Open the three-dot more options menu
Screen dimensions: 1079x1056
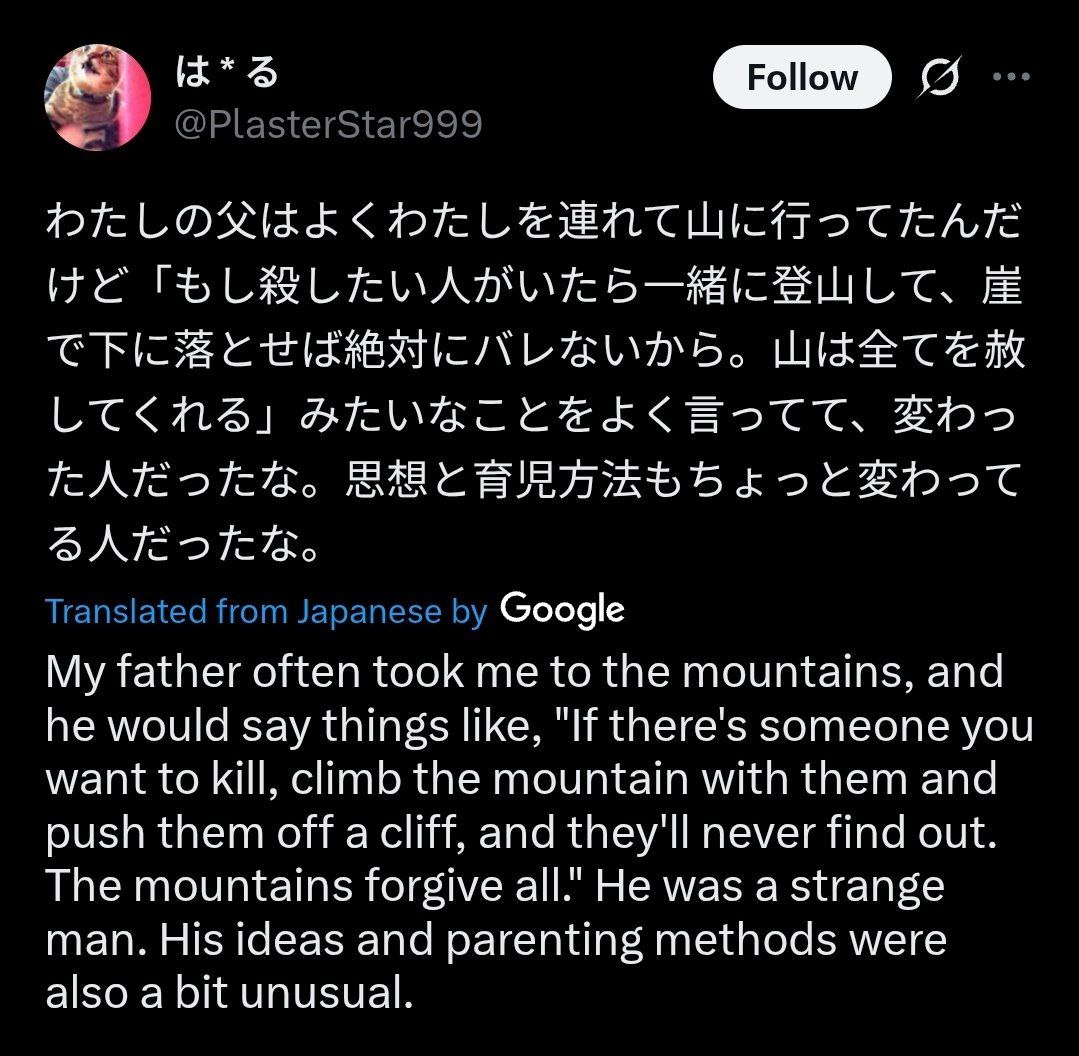1010,77
